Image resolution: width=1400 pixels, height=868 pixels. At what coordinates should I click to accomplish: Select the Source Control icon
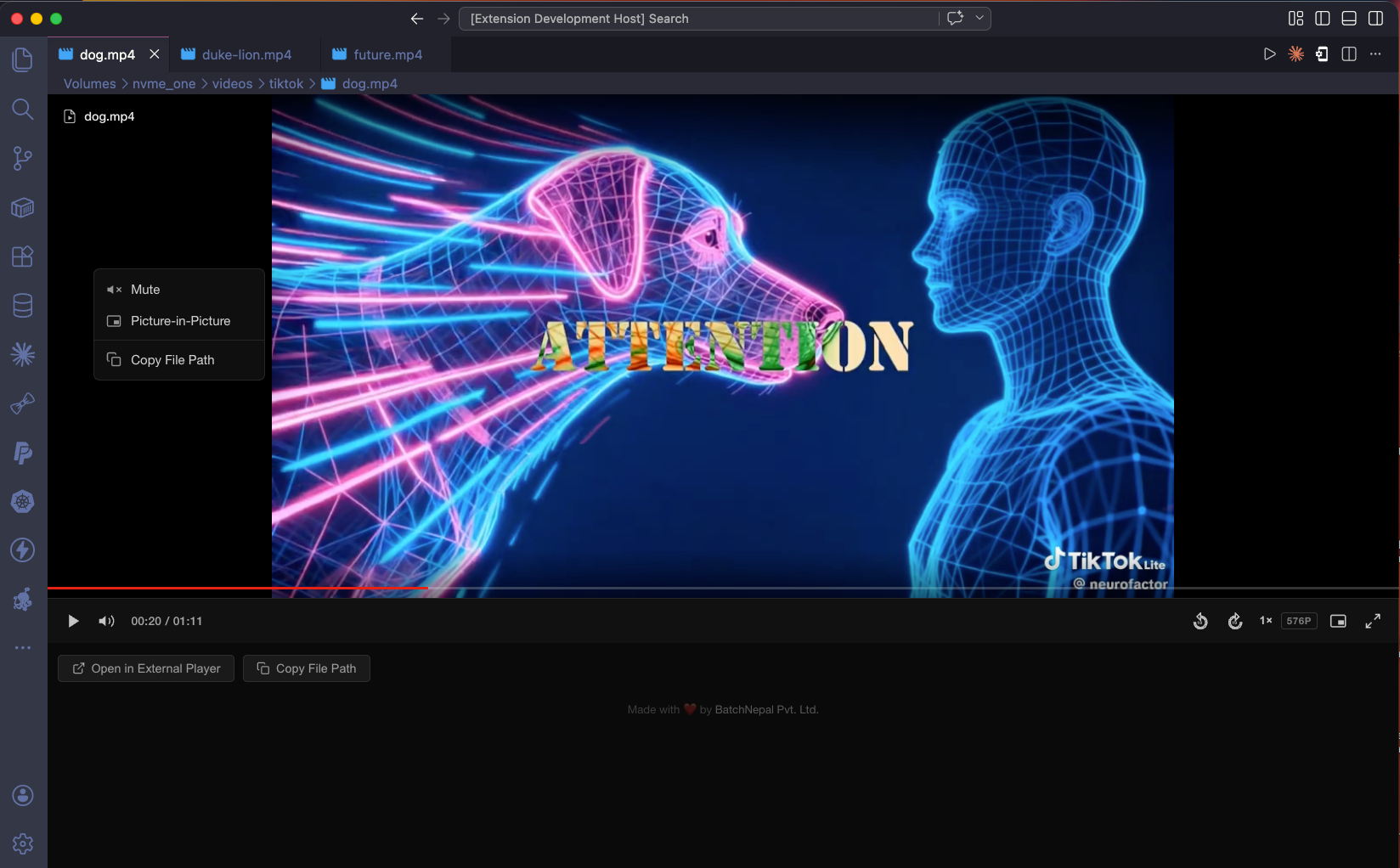[22, 158]
